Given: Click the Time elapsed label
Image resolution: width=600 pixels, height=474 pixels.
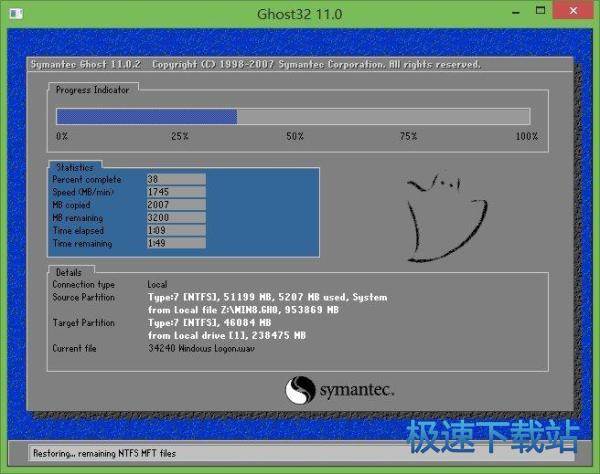Looking at the screenshot, I should (x=78, y=231).
